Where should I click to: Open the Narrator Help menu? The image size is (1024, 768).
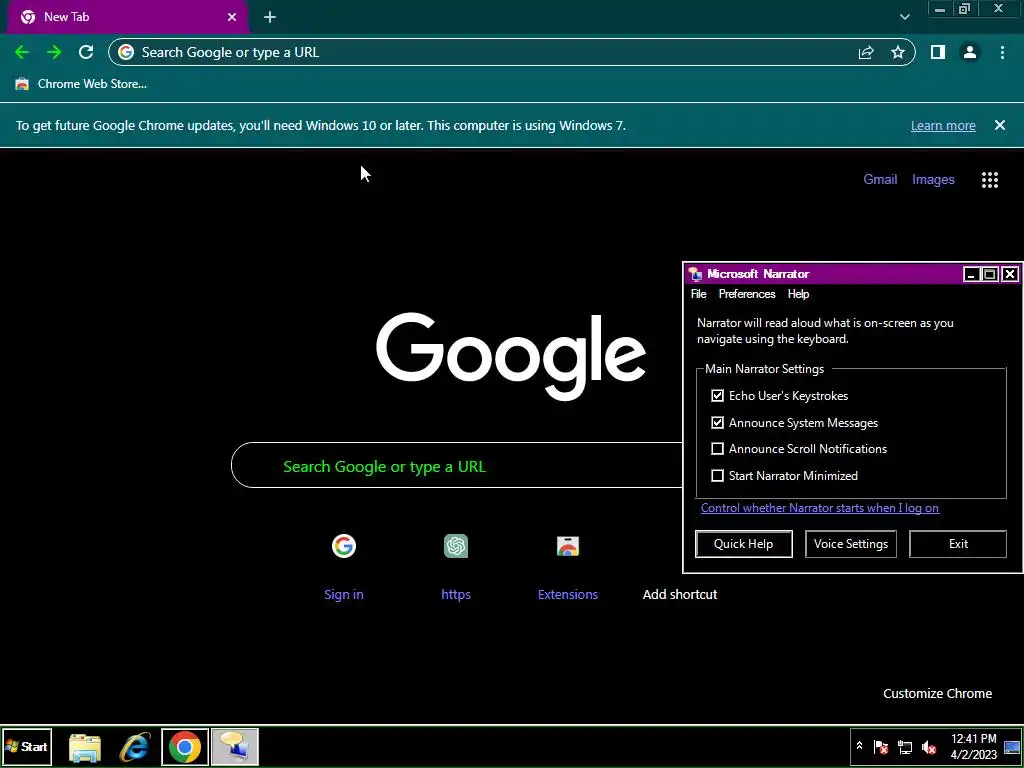798,294
